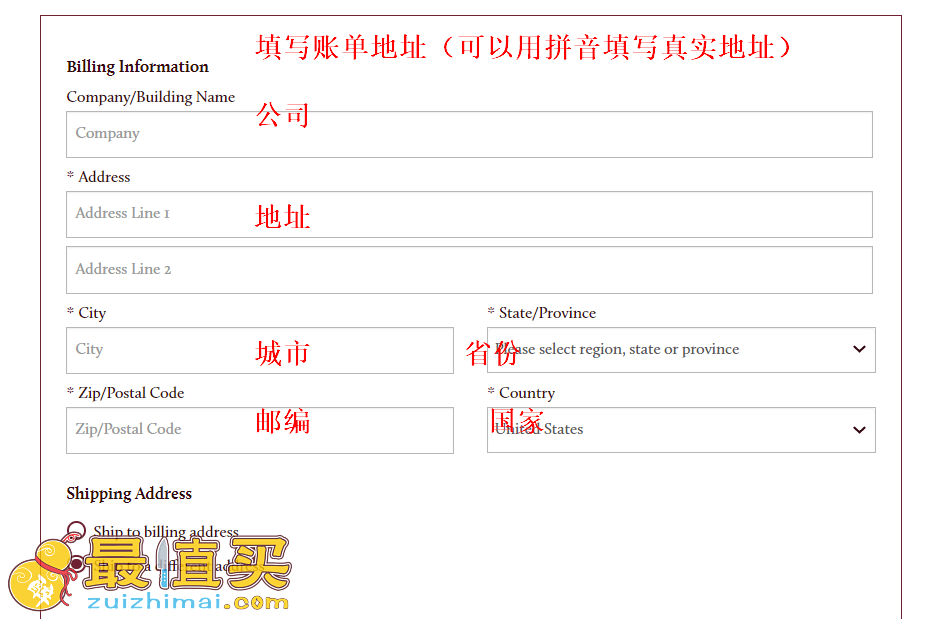
Task: Click the Company/Building Name label
Action: (150, 97)
